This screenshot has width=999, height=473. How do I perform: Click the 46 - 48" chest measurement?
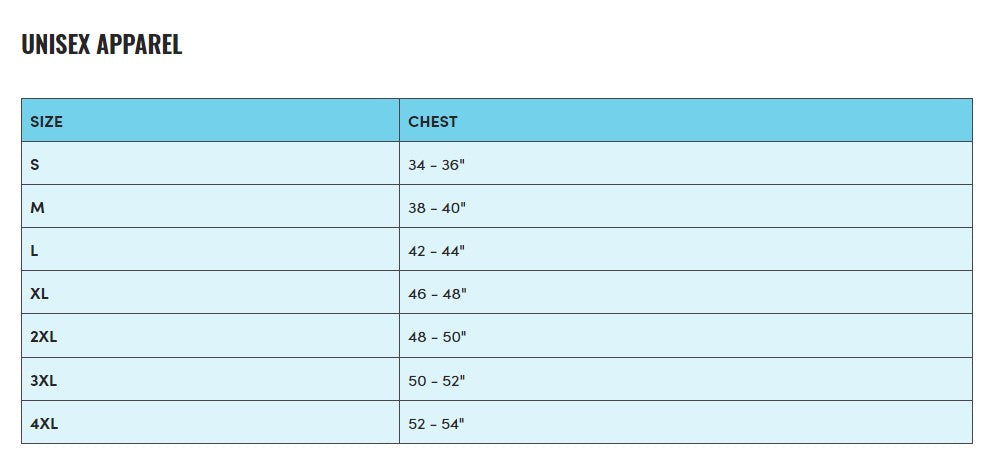[437, 294]
